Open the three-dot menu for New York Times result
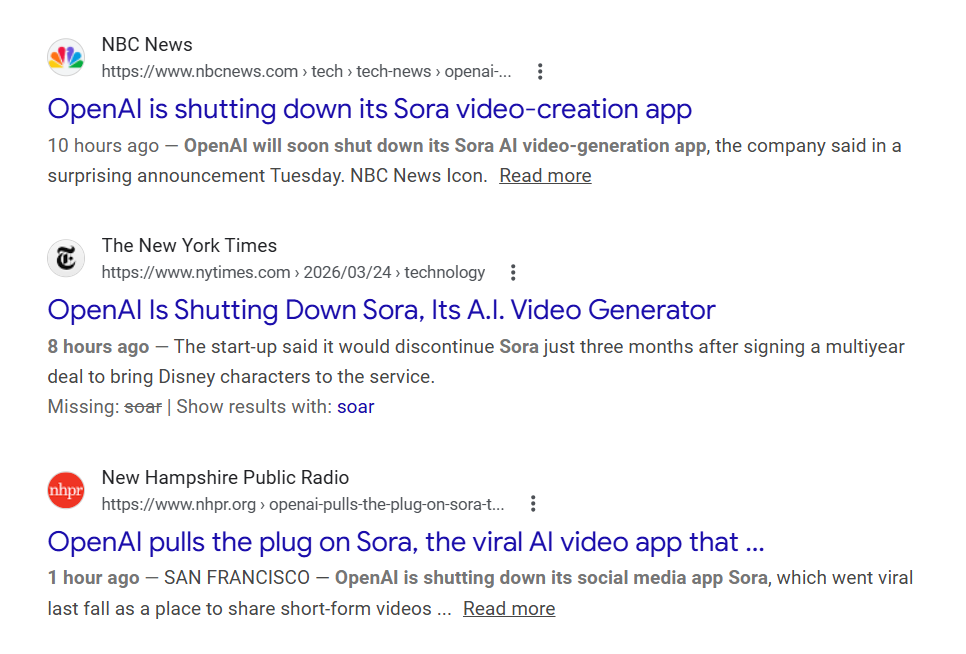 [x=513, y=272]
